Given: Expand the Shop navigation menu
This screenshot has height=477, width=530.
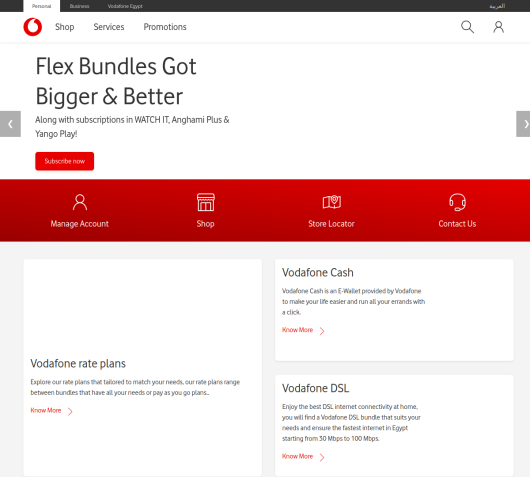Looking at the screenshot, I should point(65,27).
